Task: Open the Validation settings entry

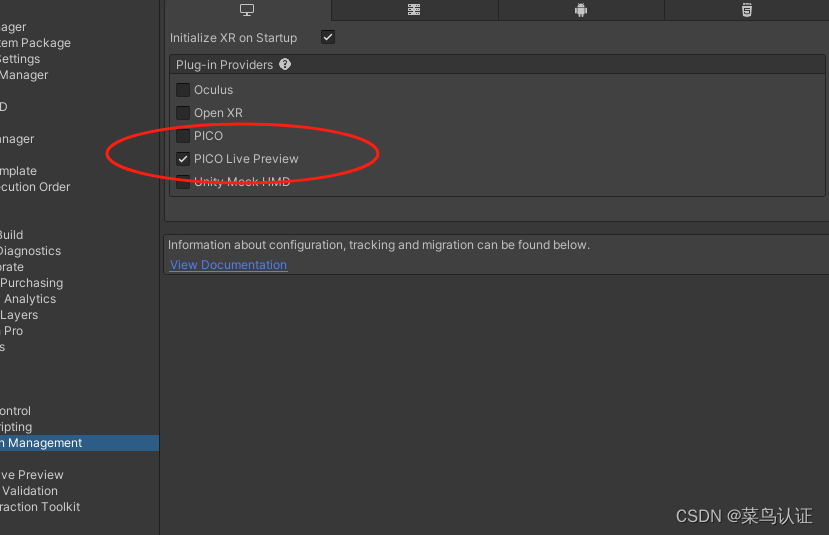Action: point(29,491)
